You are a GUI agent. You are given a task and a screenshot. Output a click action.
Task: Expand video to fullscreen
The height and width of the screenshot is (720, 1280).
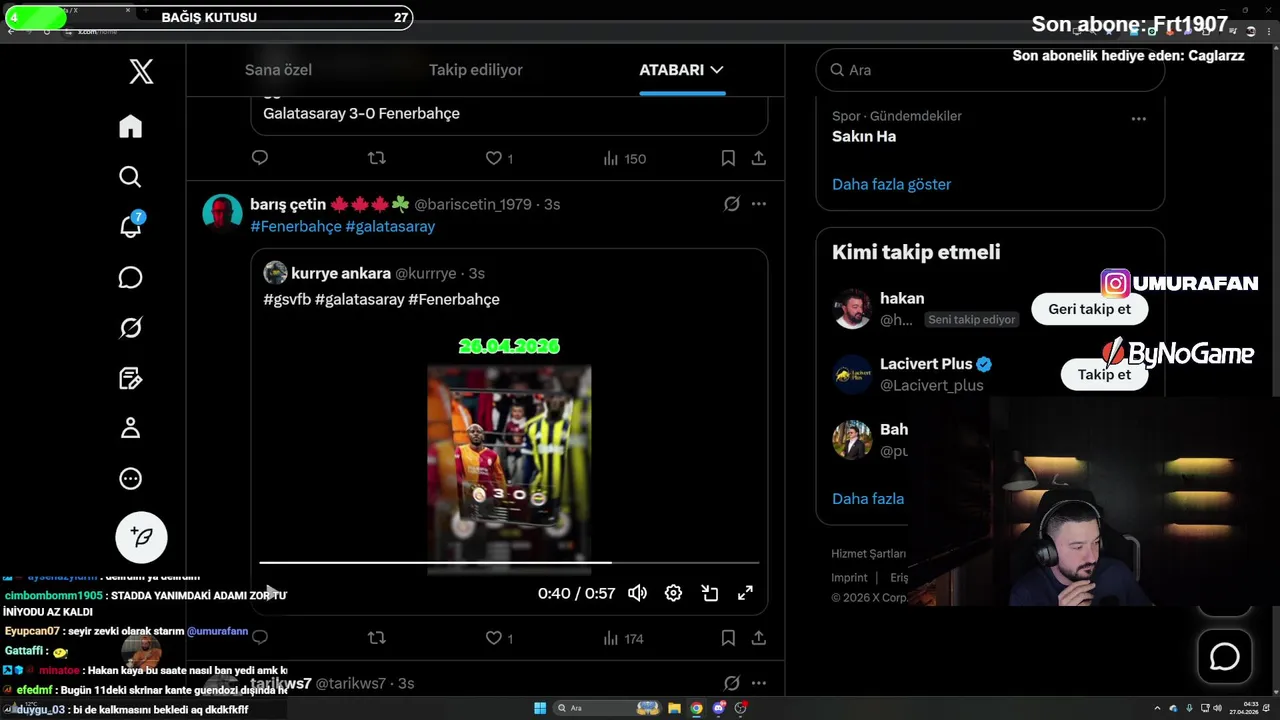click(x=746, y=593)
